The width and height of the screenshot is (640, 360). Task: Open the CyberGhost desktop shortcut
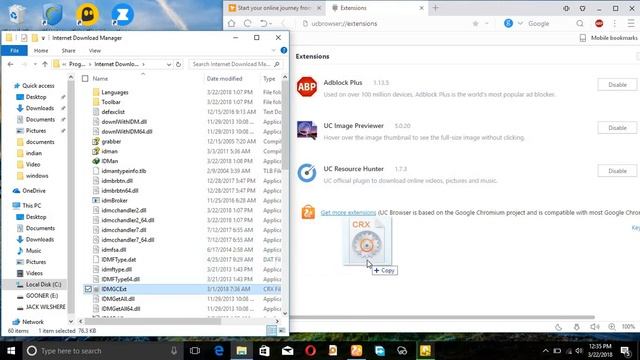coord(87,15)
